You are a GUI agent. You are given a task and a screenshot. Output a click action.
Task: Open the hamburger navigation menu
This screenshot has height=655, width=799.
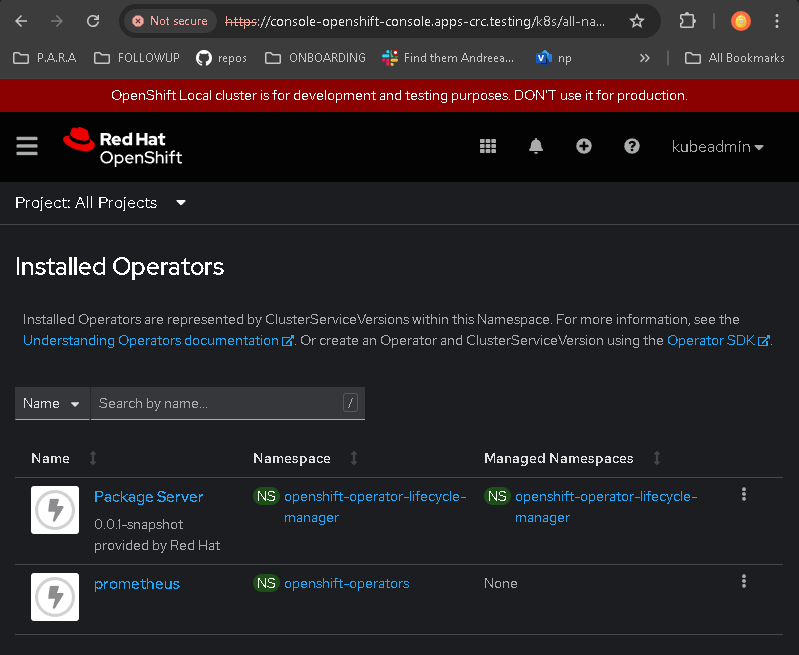pyautogui.click(x=27, y=146)
